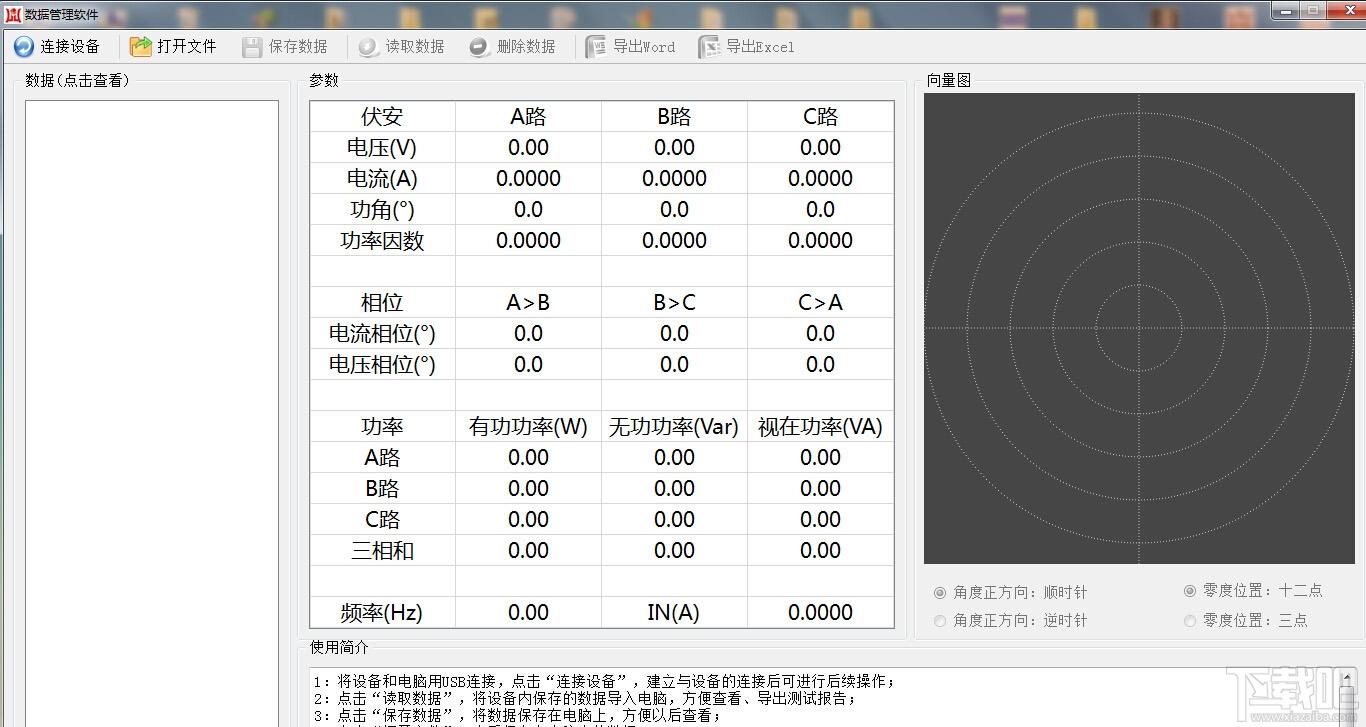Click the 读取数据 toolbar label
Viewport: 1366px width, 727px height.
[x=415, y=46]
